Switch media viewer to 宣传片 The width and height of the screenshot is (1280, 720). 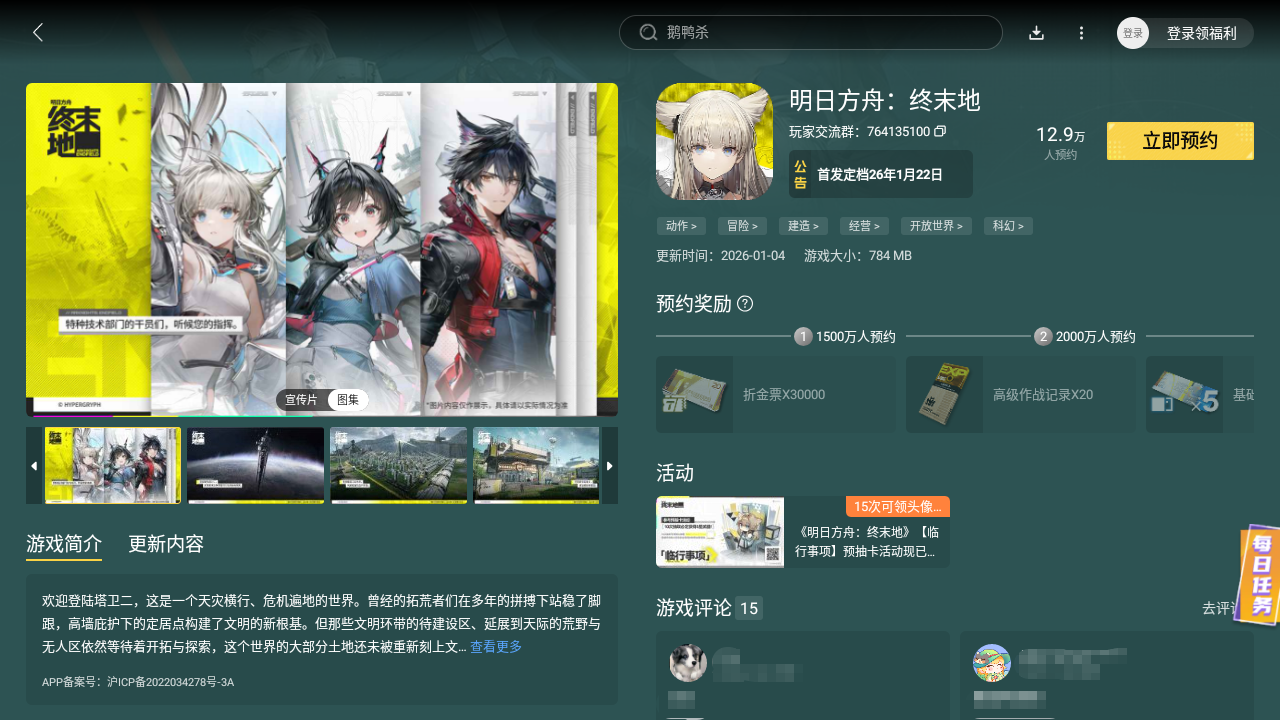click(x=301, y=400)
